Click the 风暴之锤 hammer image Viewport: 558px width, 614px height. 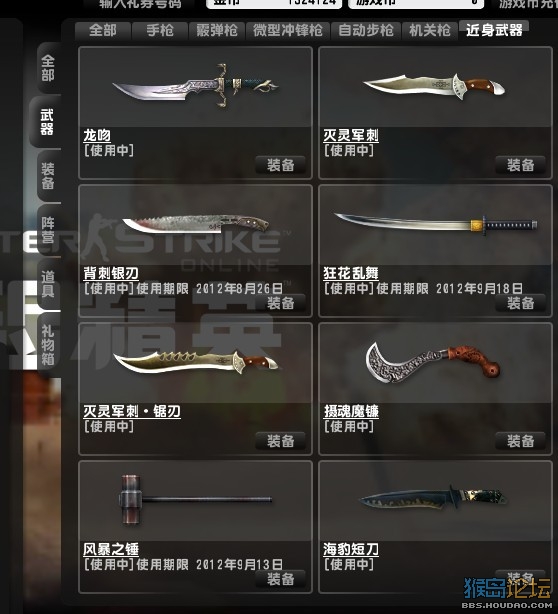click(x=195, y=500)
